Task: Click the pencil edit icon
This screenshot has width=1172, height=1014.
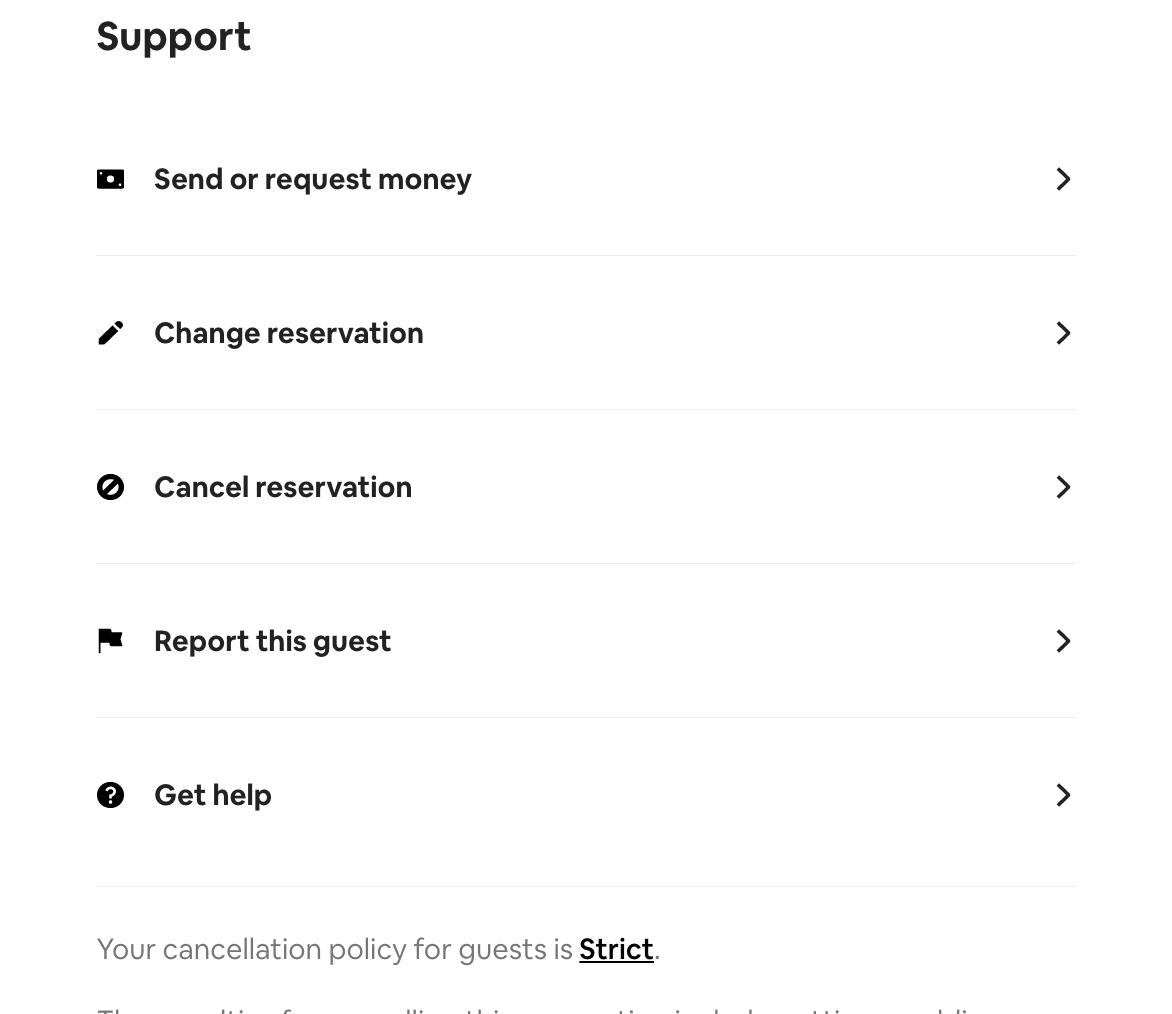Action: [110, 333]
